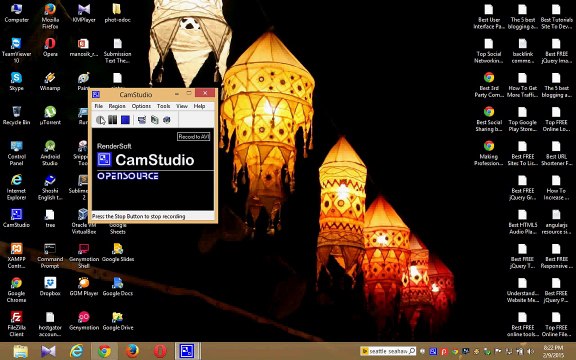This screenshot has width=576, height=360.
Task: Open Internet Explorer from the taskbar
Action: point(77,351)
